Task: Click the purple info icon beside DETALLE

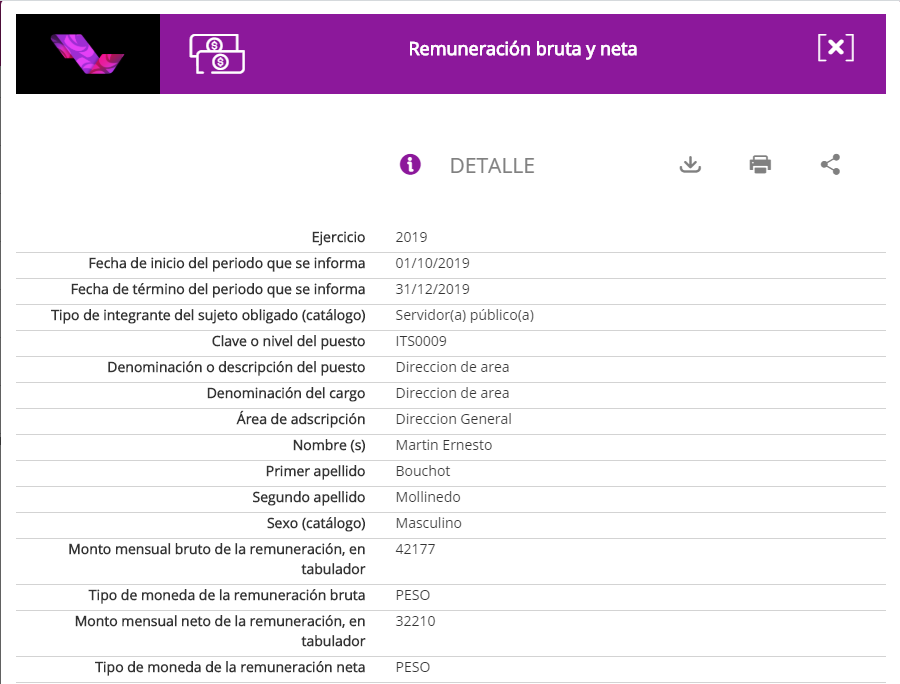Action: pos(410,165)
